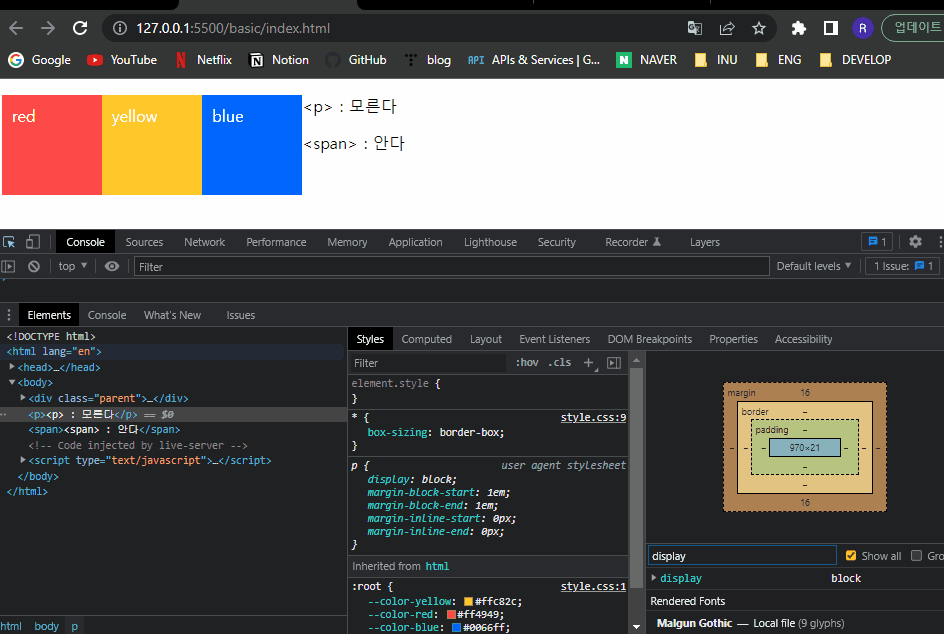View site information icon in address bar

[x=120, y=28]
